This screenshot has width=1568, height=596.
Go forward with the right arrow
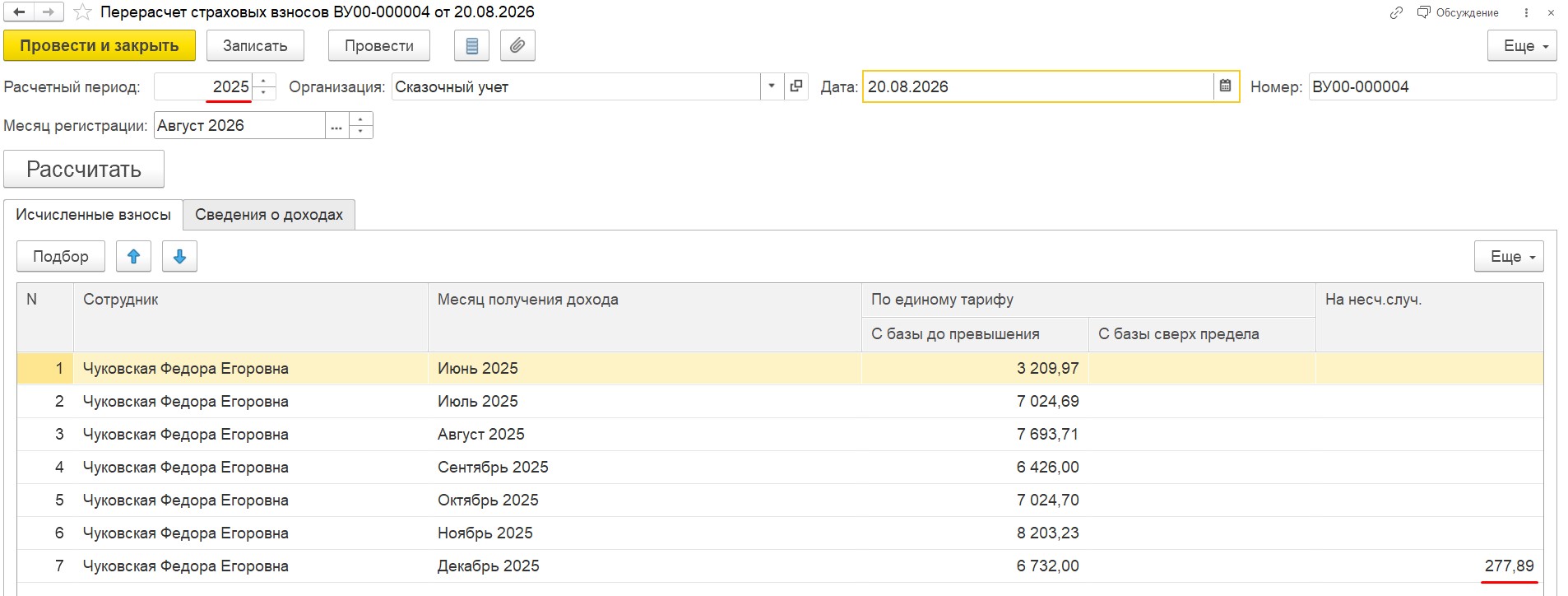pos(48,12)
